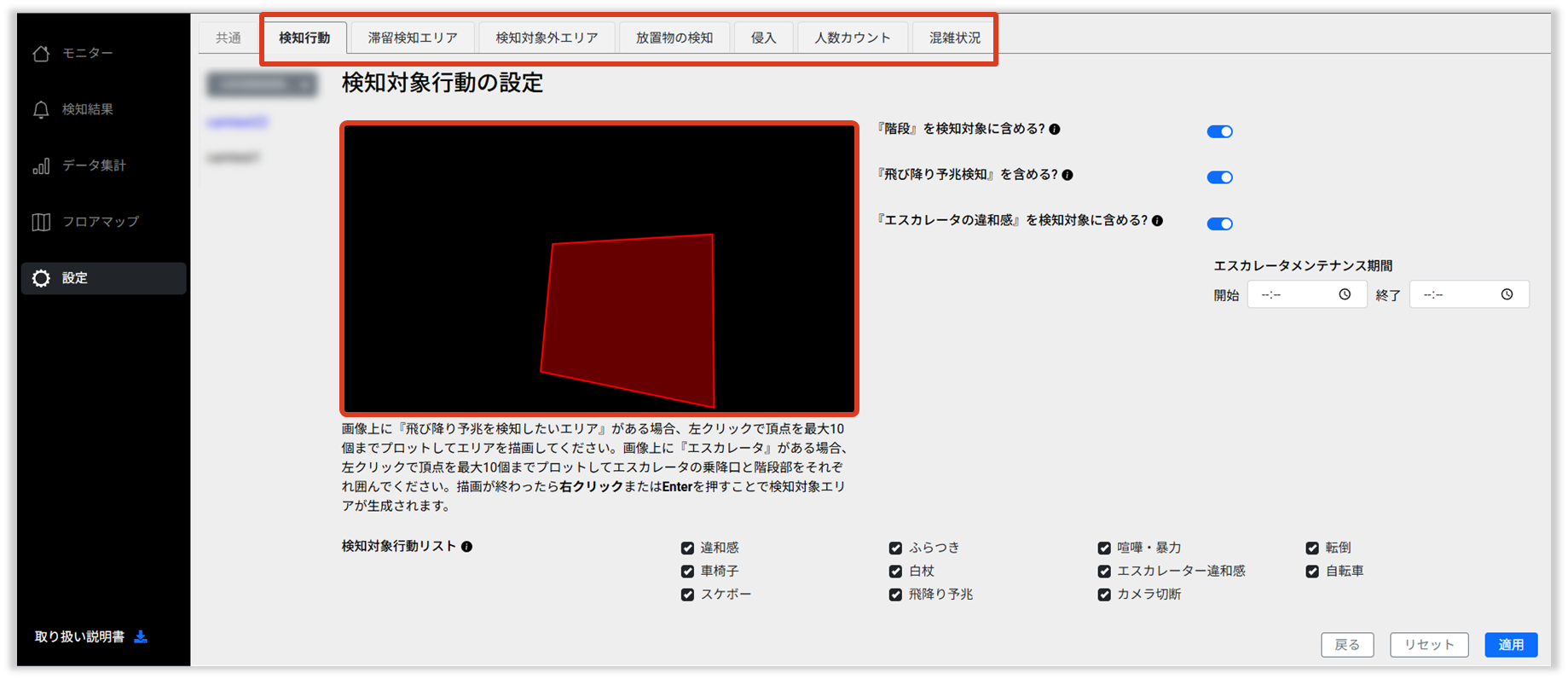Viewport: 1568px width, 679px height.
Task: Uncheck the 車椅子 checkbox
Action: click(x=687, y=572)
